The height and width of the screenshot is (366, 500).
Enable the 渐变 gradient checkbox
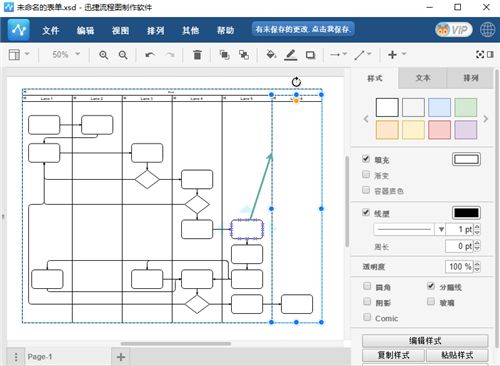pos(366,174)
